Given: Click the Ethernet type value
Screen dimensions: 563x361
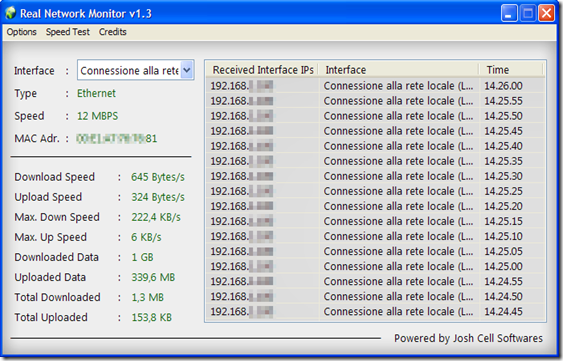Looking at the screenshot, I should (96, 93).
